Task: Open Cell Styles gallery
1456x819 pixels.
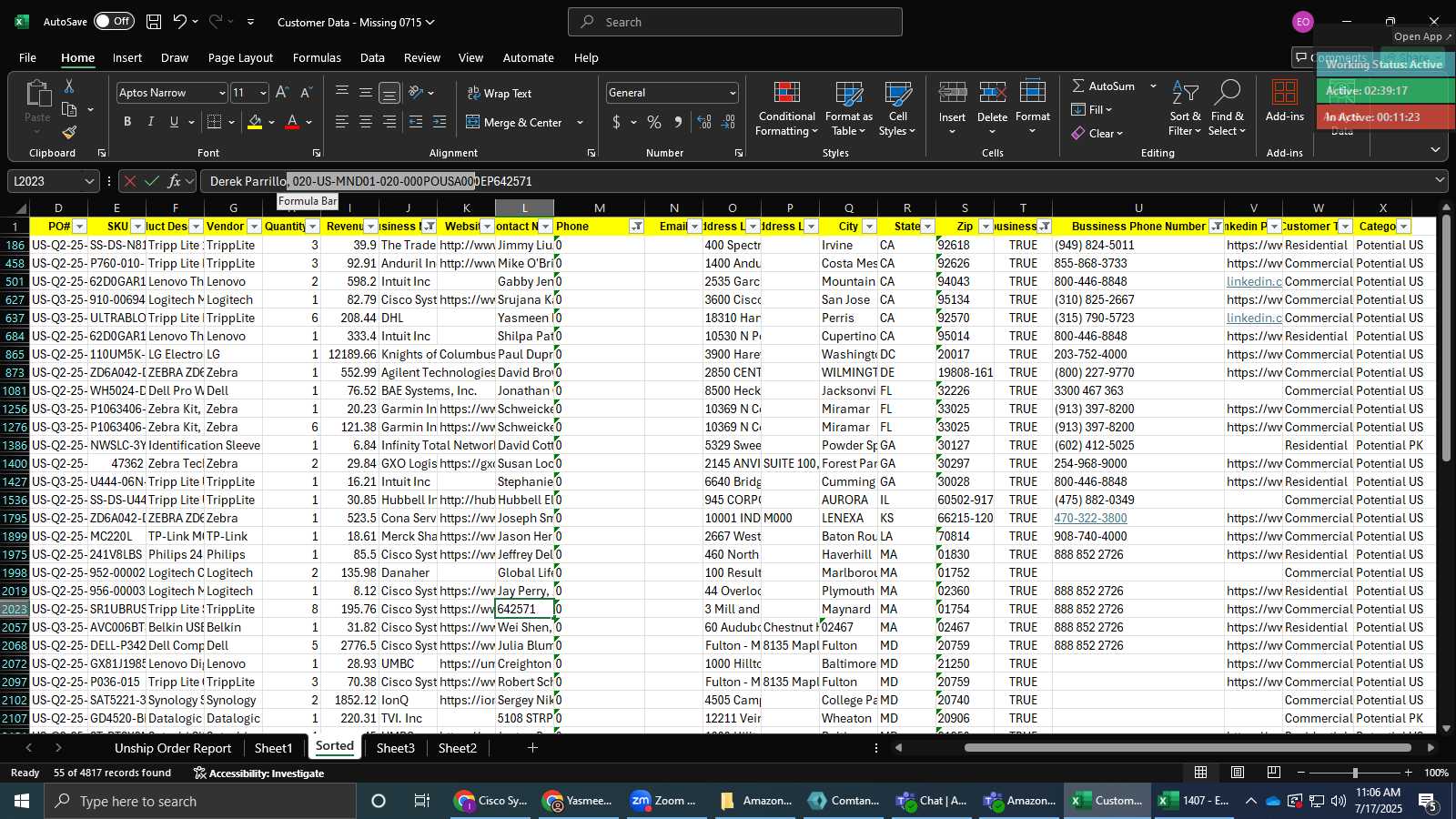Action: point(898,109)
